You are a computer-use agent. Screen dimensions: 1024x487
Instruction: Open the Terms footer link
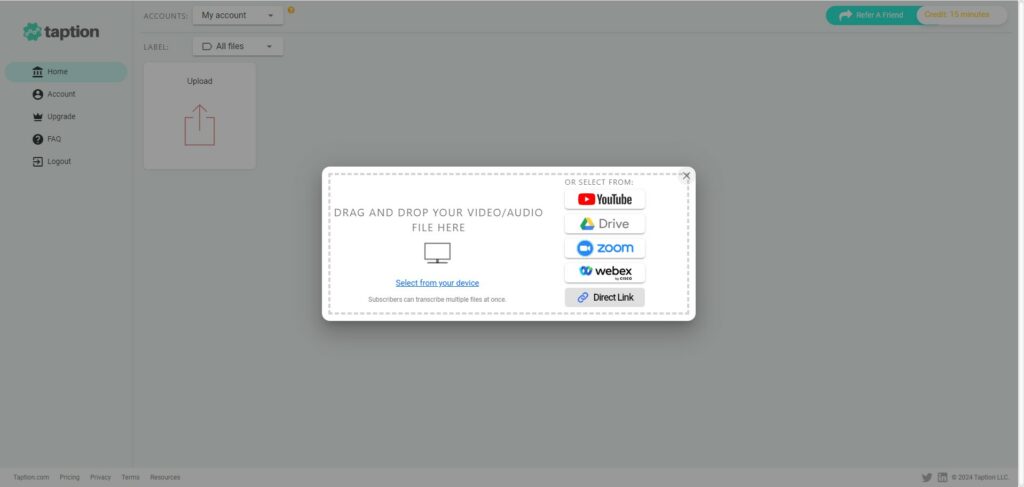click(131, 477)
